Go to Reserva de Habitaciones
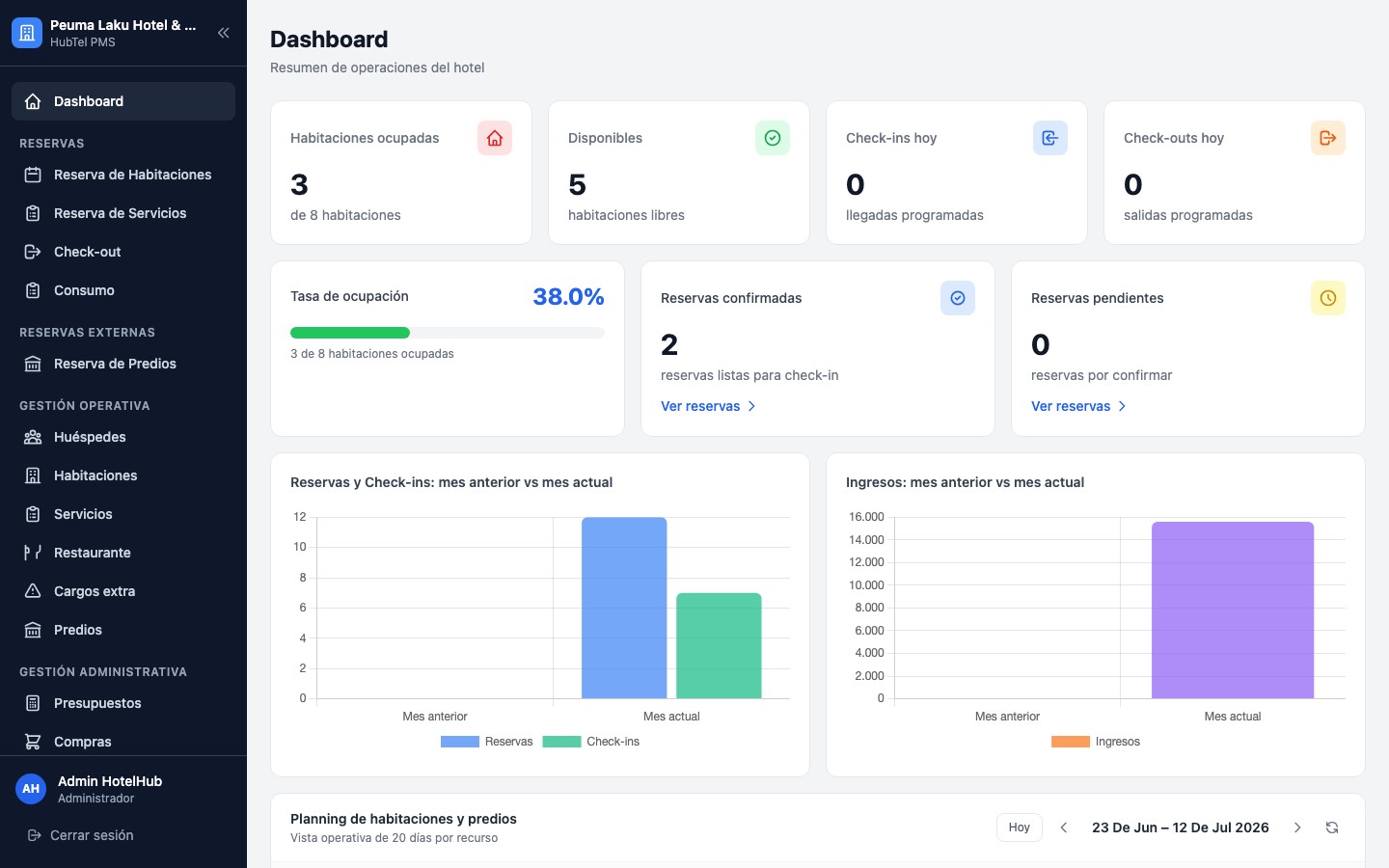 123,175
